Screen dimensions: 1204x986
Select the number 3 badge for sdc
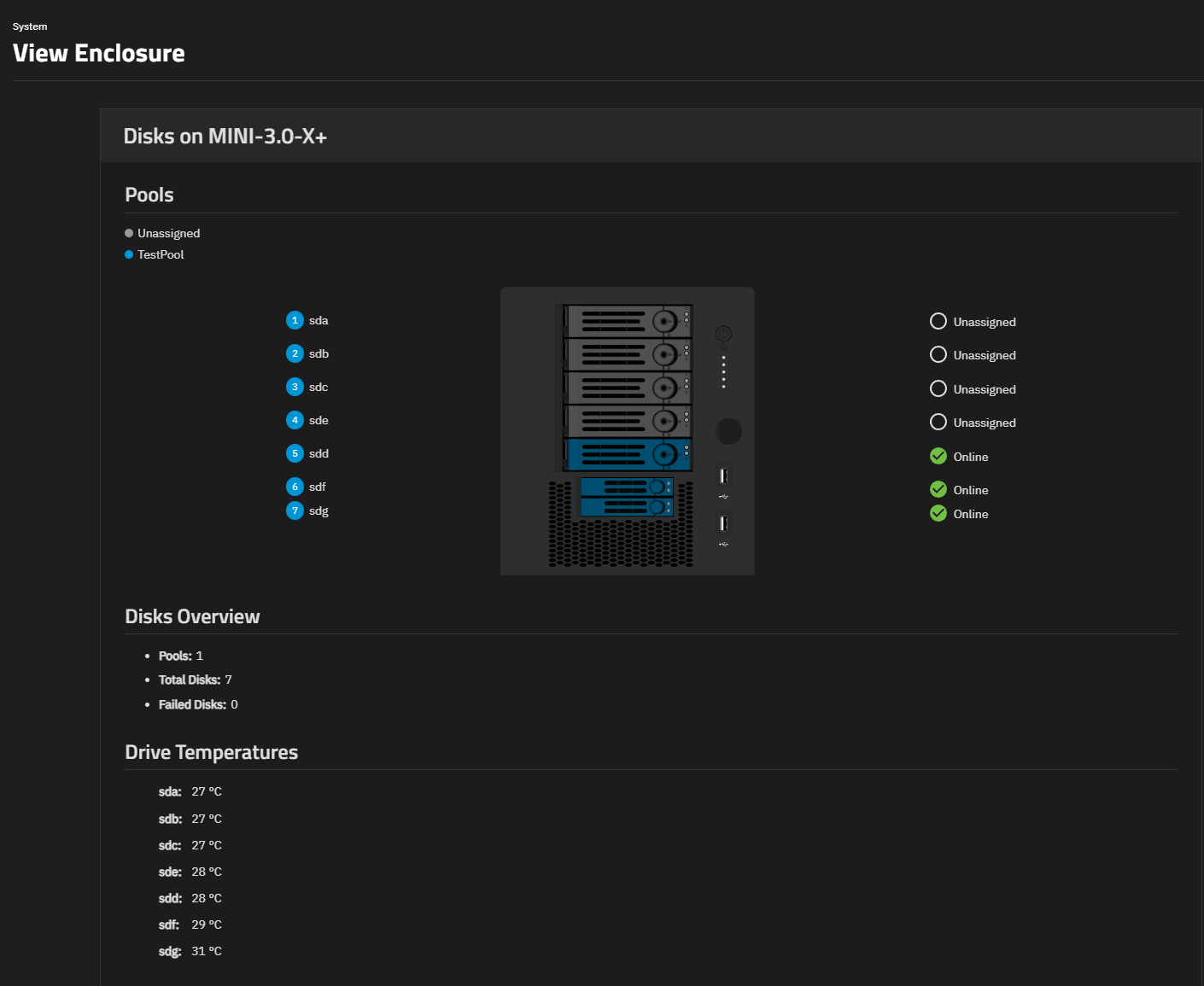[295, 387]
